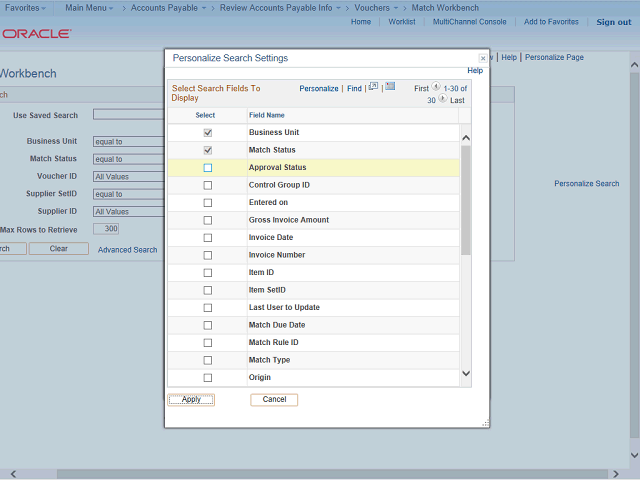
Task: Click the field list vertical scrollbar
Action: pos(465,200)
